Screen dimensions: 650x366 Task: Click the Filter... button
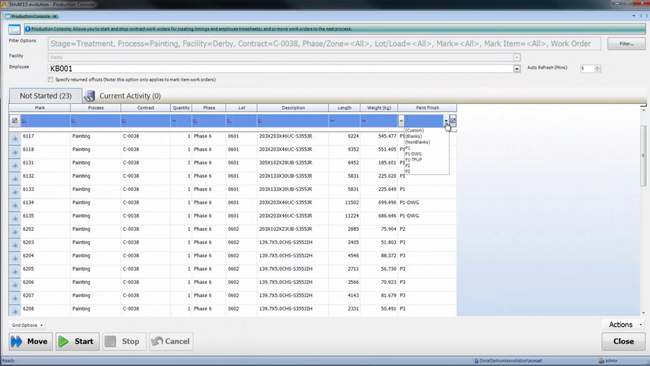(x=626, y=44)
